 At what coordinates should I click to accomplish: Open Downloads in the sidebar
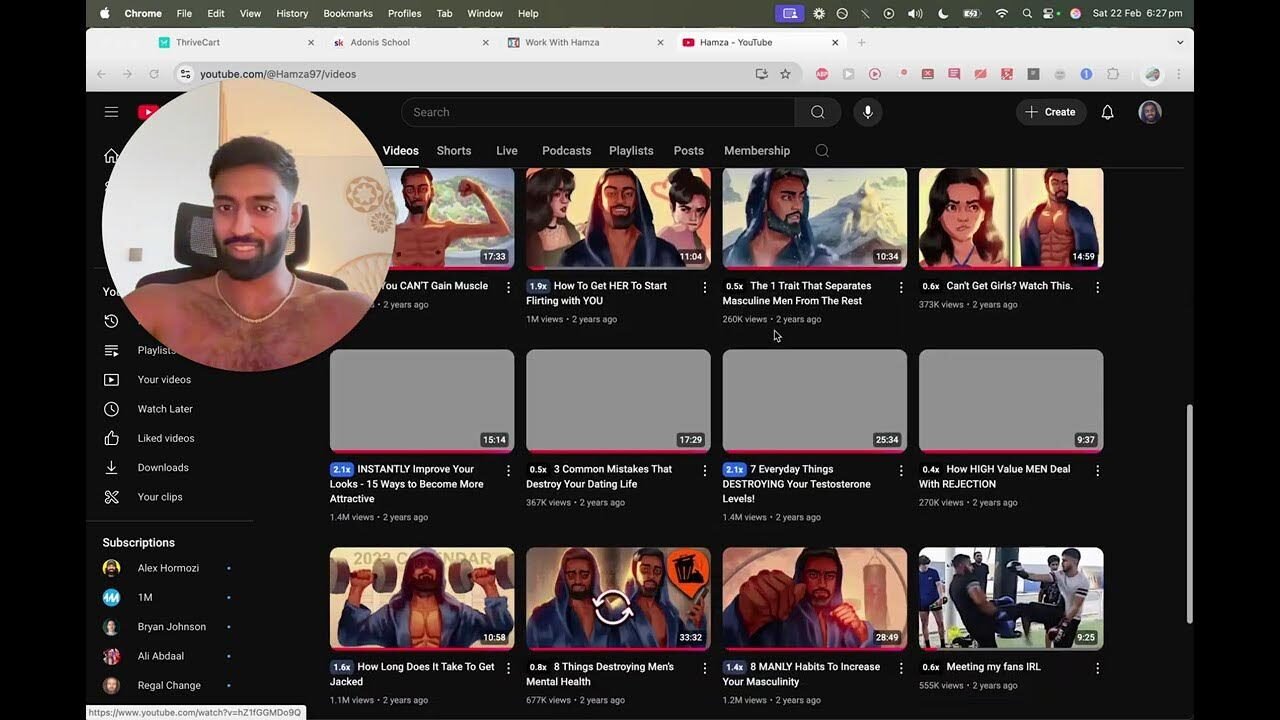coord(162,467)
